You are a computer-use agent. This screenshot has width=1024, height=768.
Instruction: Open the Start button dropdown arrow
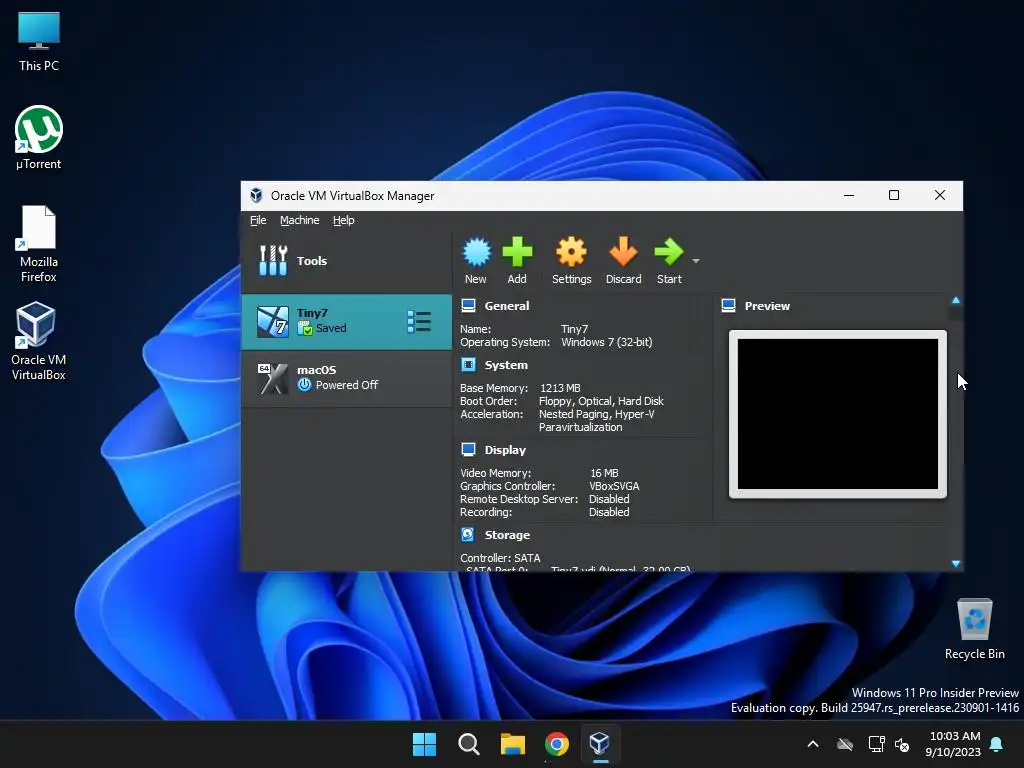click(x=696, y=261)
